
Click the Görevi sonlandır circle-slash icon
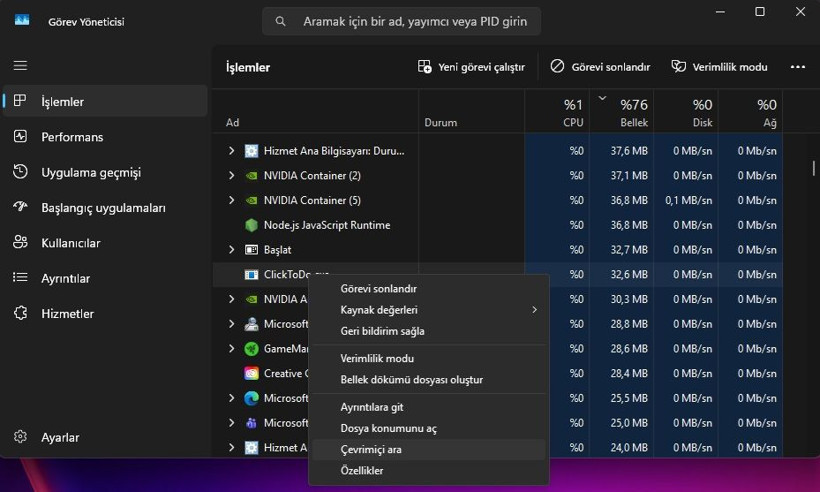(557, 66)
